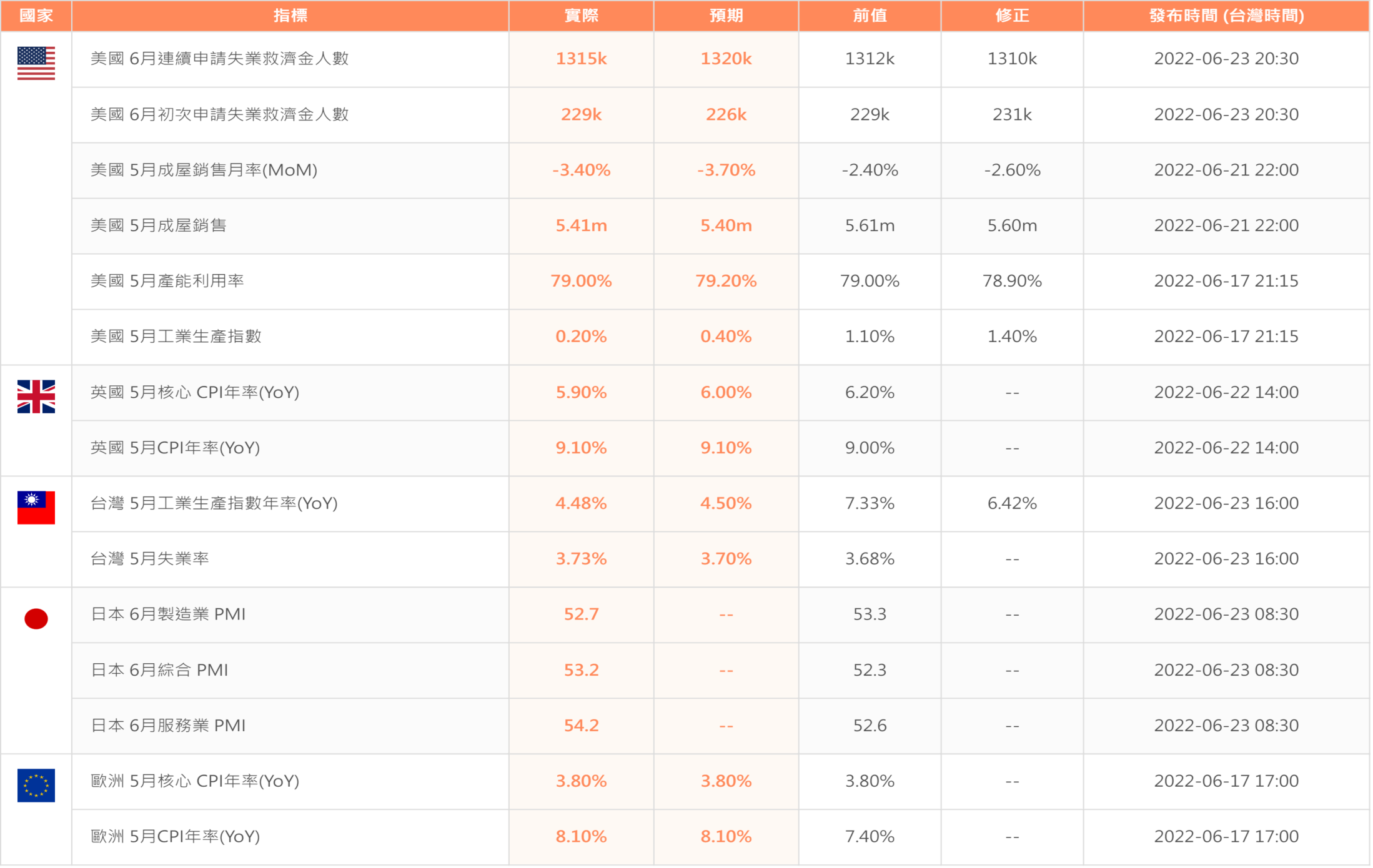The width and height of the screenshot is (1373, 868).
Task: Click the United States flag icon
Action: (36, 63)
